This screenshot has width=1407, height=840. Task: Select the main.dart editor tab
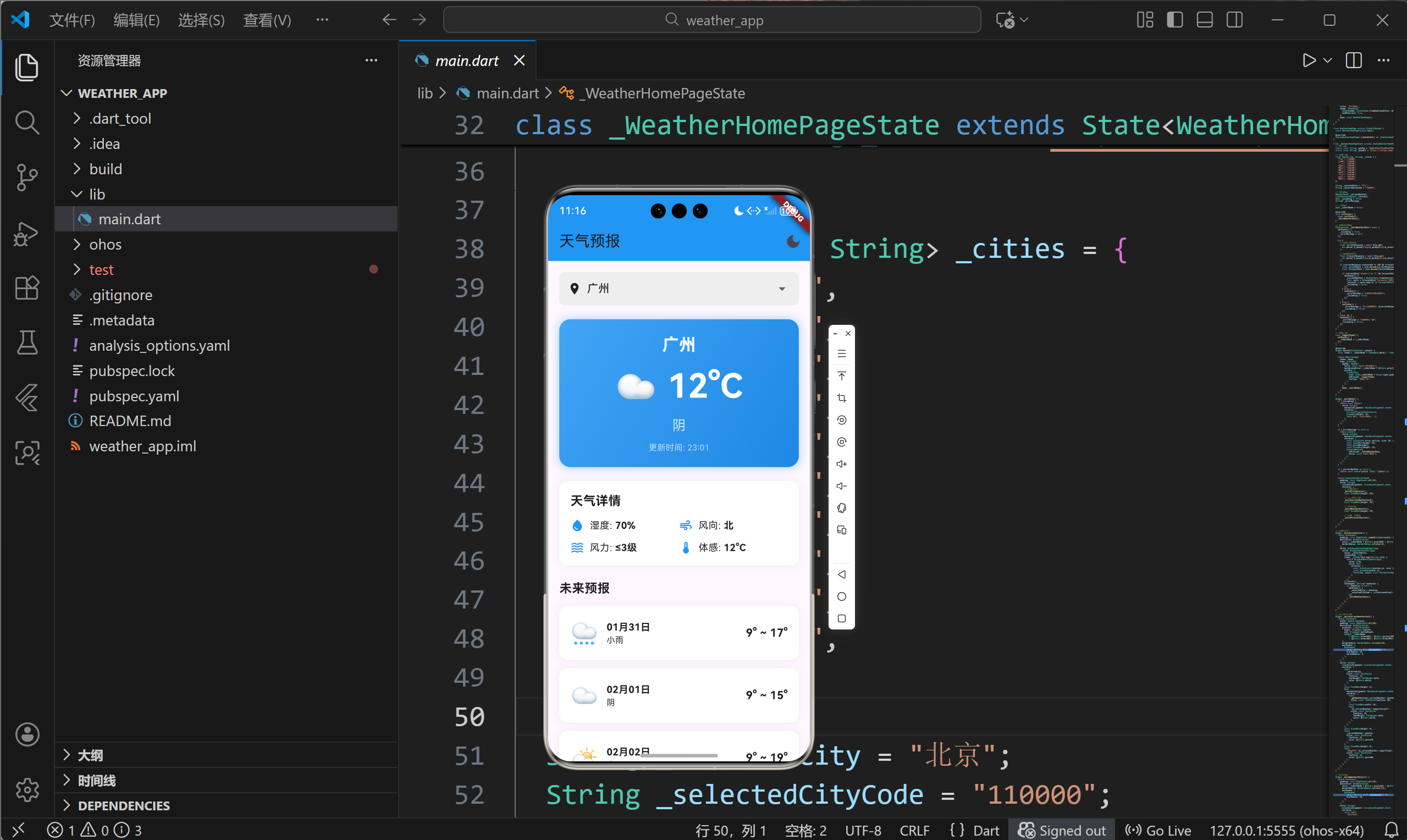(x=466, y=60)
